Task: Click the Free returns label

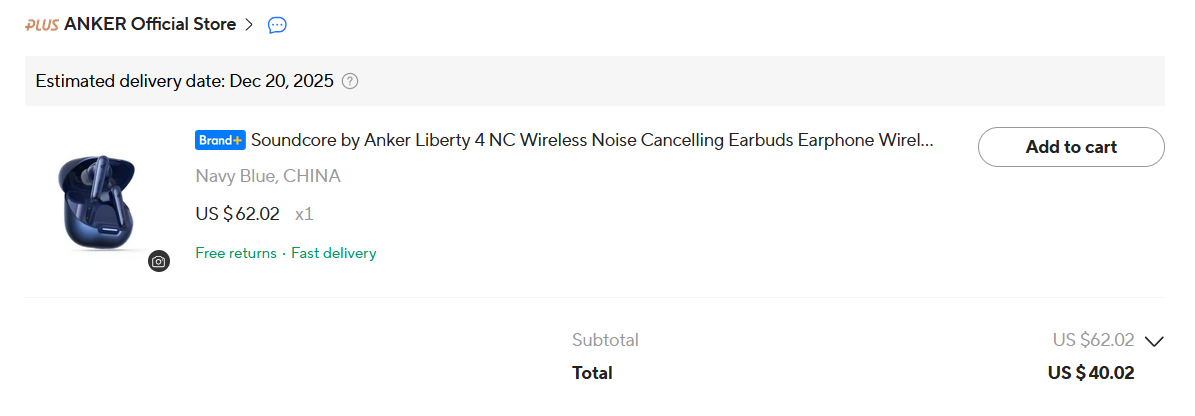Action: [235, 253]
